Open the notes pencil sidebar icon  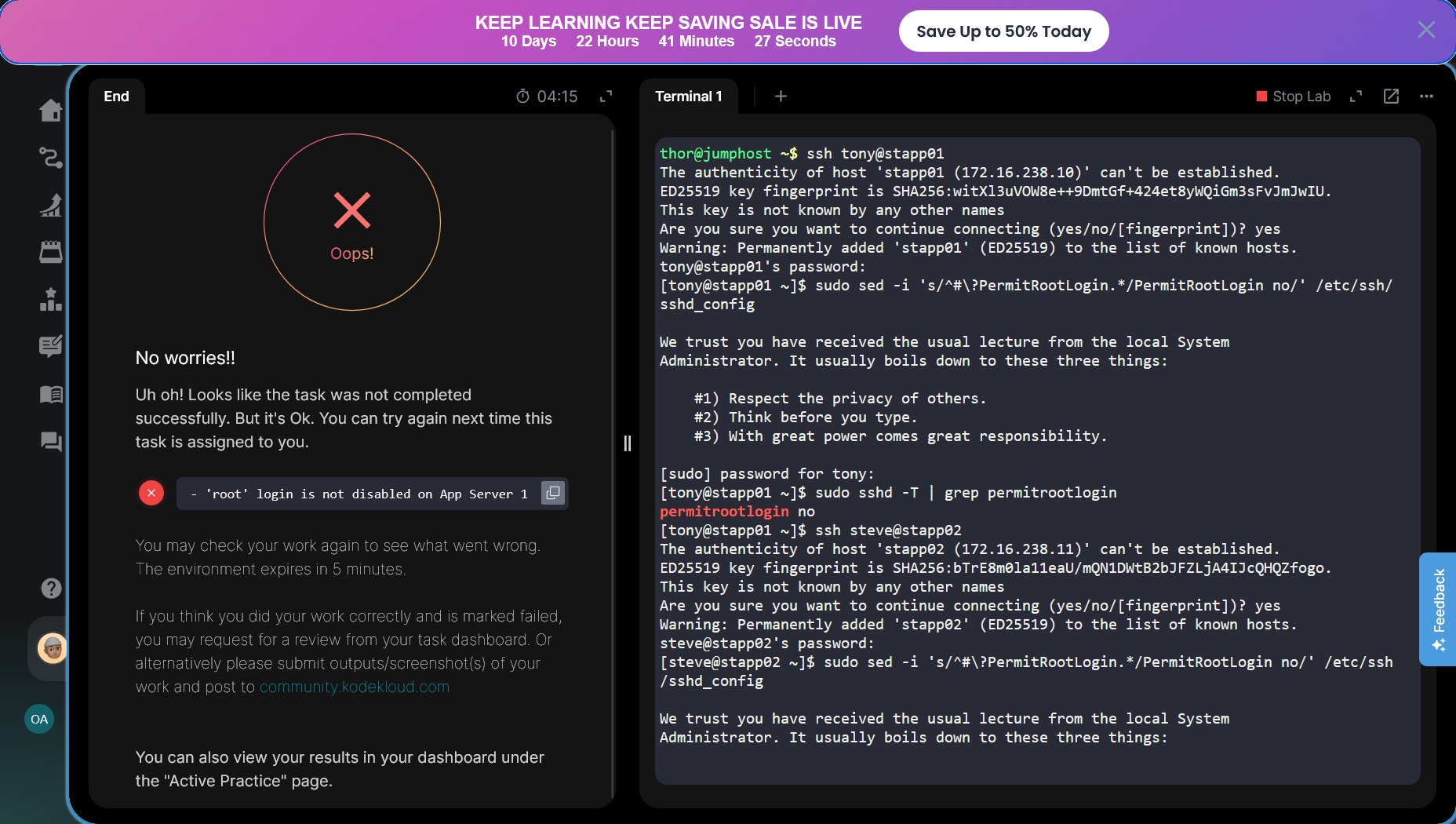tap(51, 346)
